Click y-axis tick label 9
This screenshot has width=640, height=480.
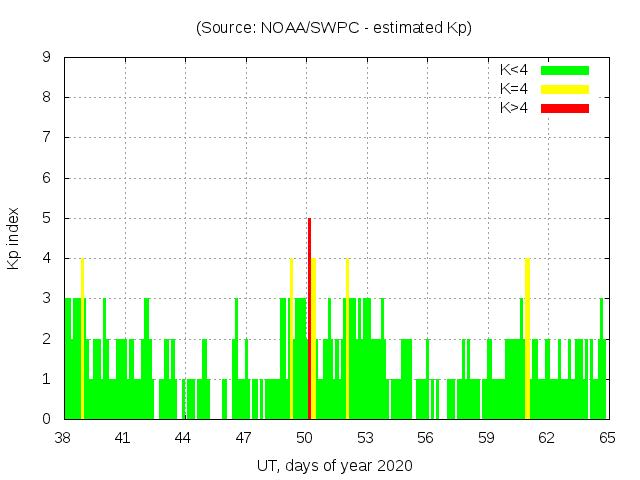coord(46,58)
